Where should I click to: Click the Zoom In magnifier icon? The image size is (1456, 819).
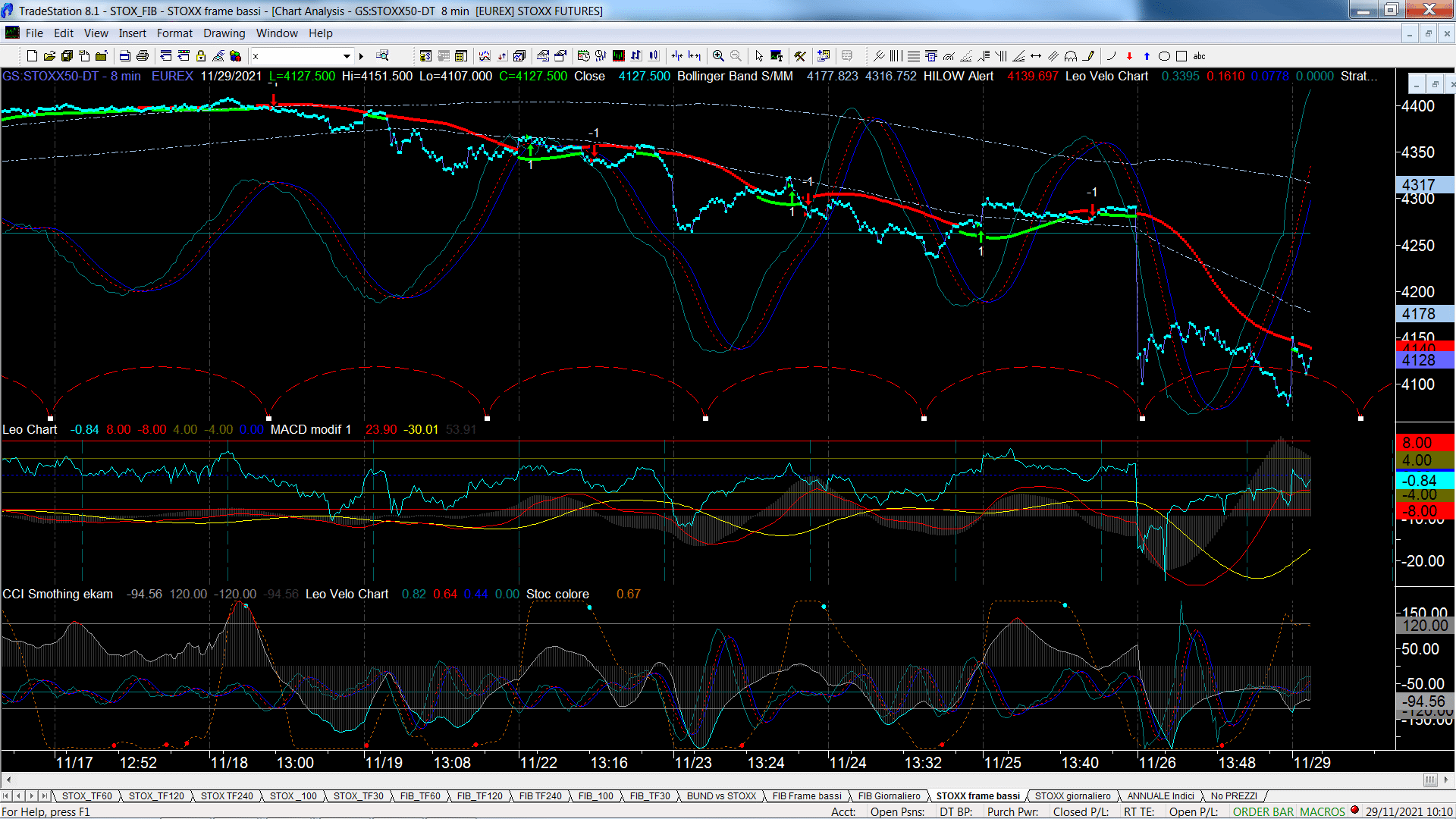click(x=718, y=56)
